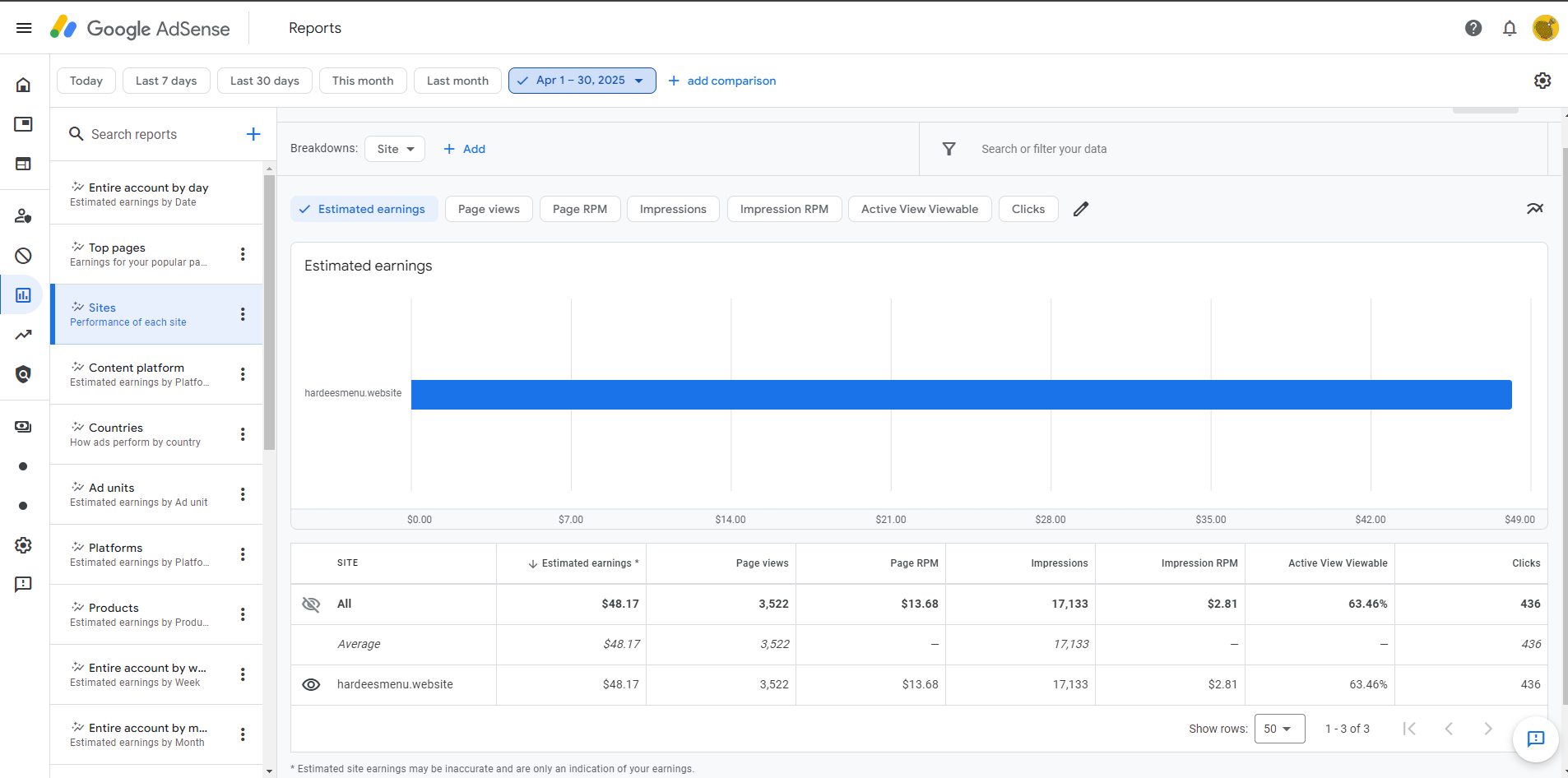Screen dimensions: 1568x778
Task: Open the Payments sidebar icon
Action: (23, 427)
